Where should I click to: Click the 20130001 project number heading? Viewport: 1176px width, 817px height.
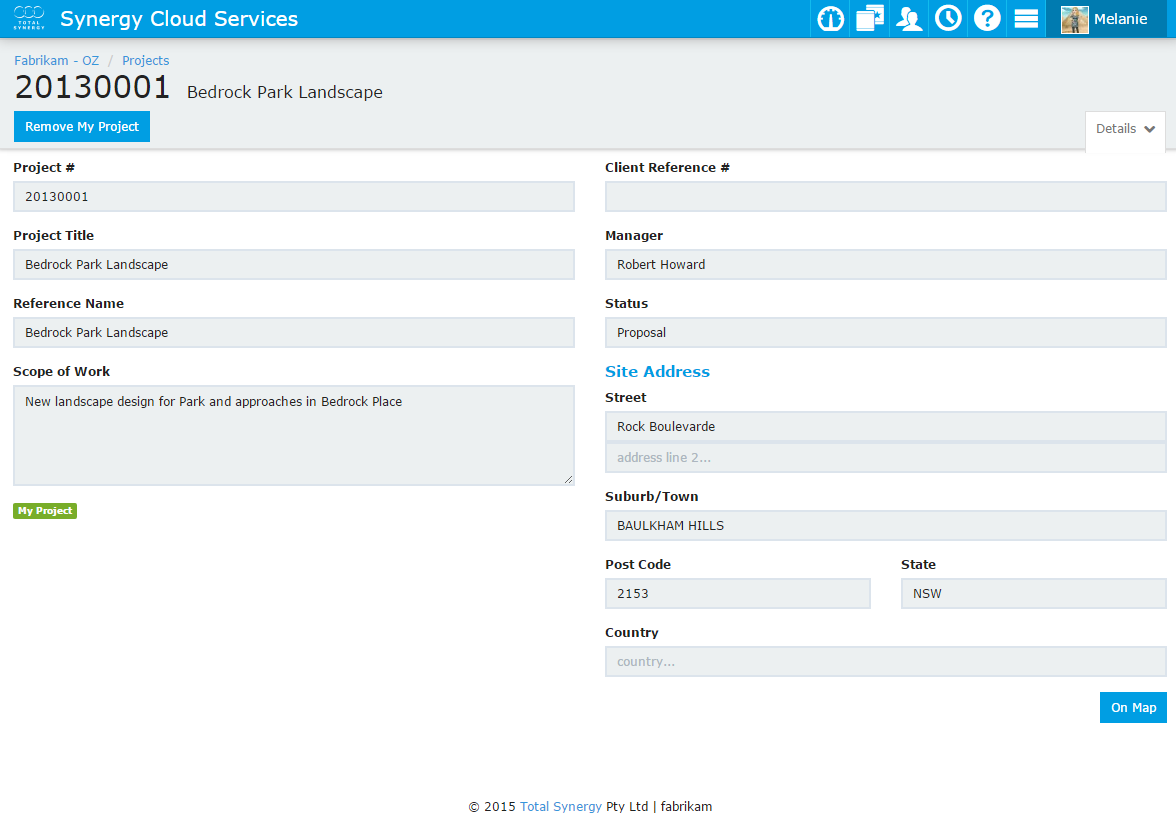tap(92, 87)
